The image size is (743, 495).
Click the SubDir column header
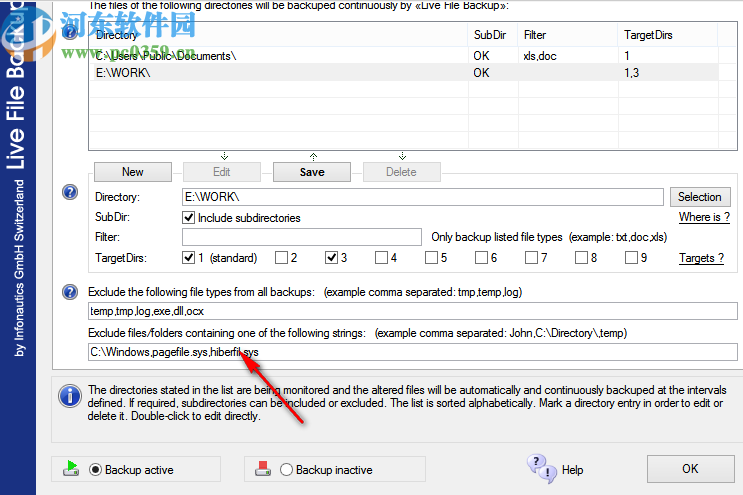click(x=493, y=35)
